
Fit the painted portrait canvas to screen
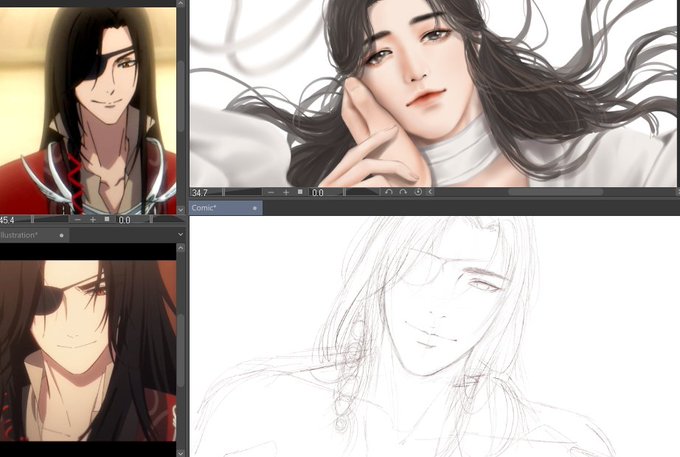[x=300, y=192]
